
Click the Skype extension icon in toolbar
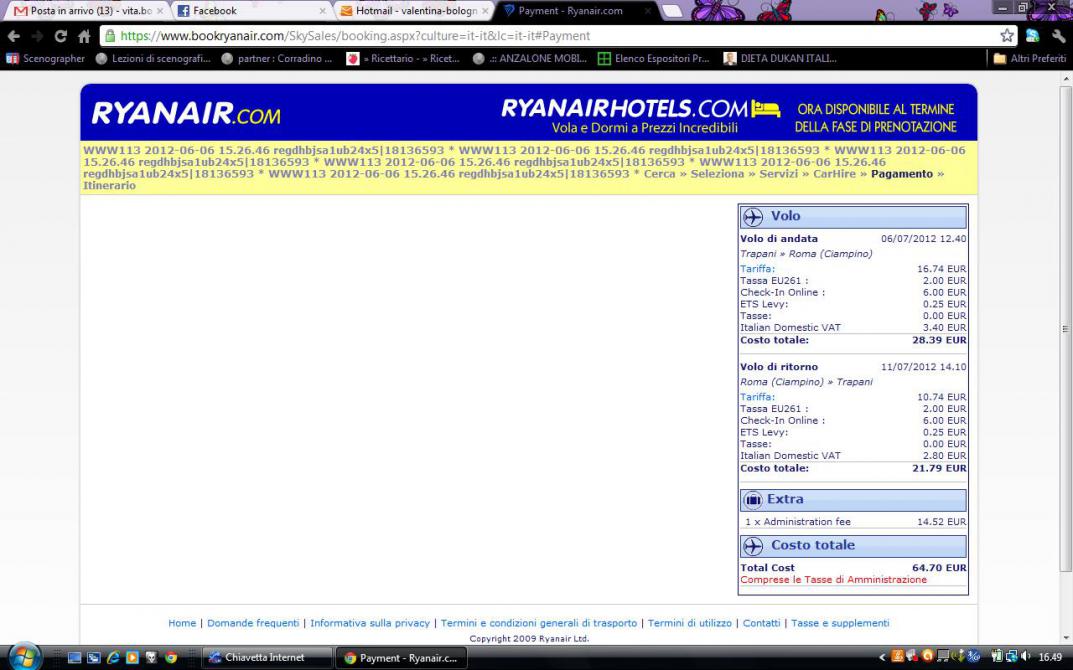point(1032,36)
